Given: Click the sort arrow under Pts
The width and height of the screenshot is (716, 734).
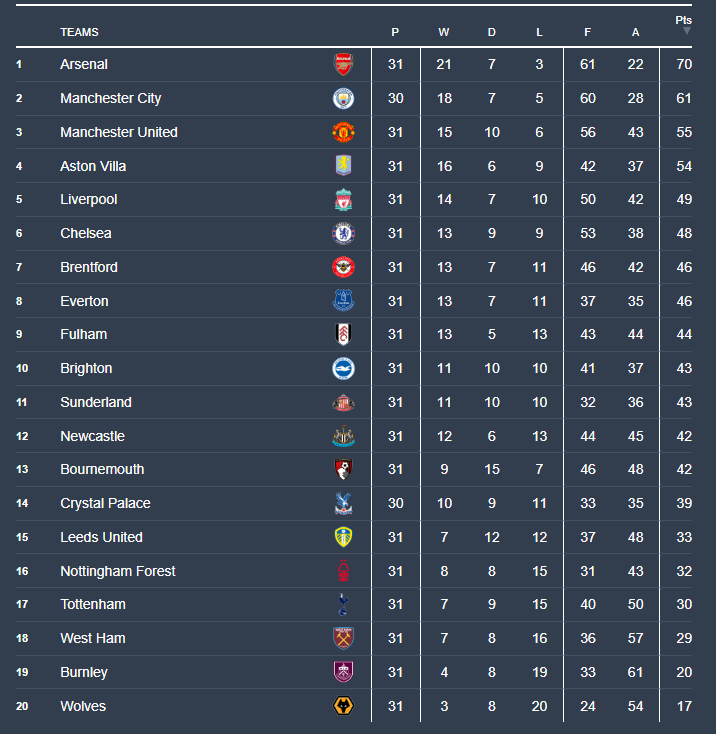Looking at the screenshot, I should tap(686, 31).
